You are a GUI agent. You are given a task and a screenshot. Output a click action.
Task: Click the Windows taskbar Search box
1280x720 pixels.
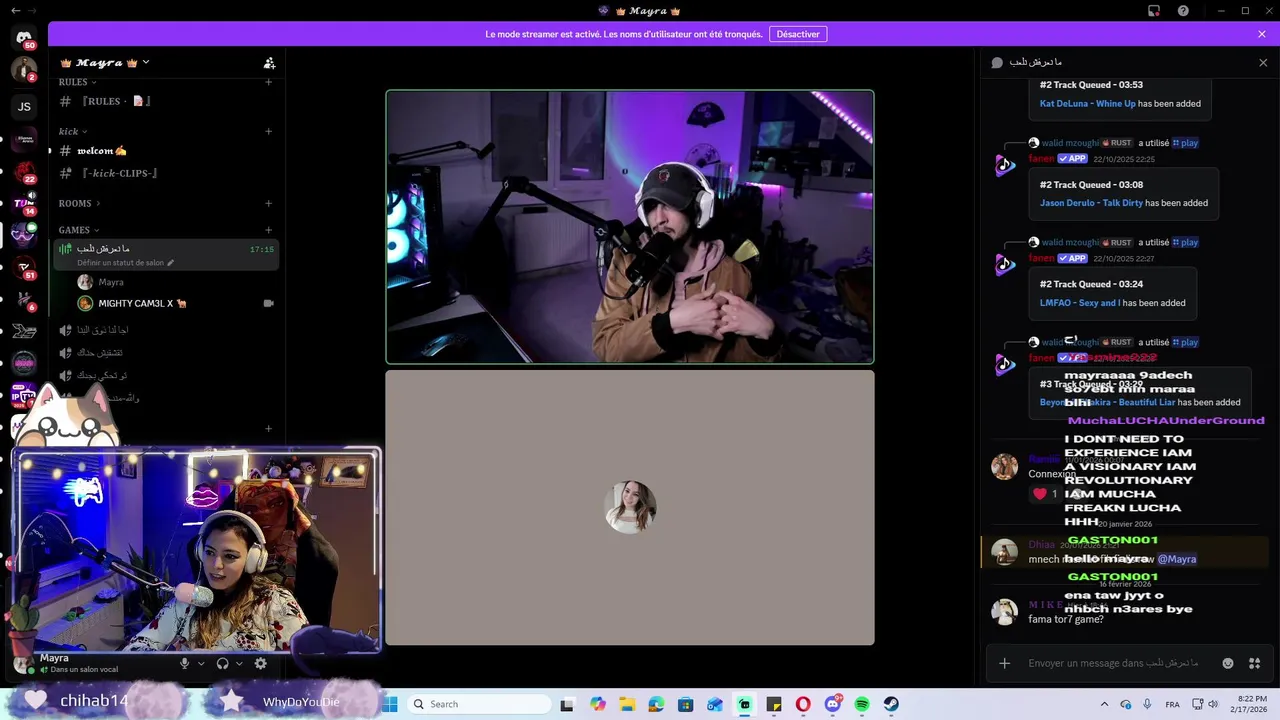[480, 704]
